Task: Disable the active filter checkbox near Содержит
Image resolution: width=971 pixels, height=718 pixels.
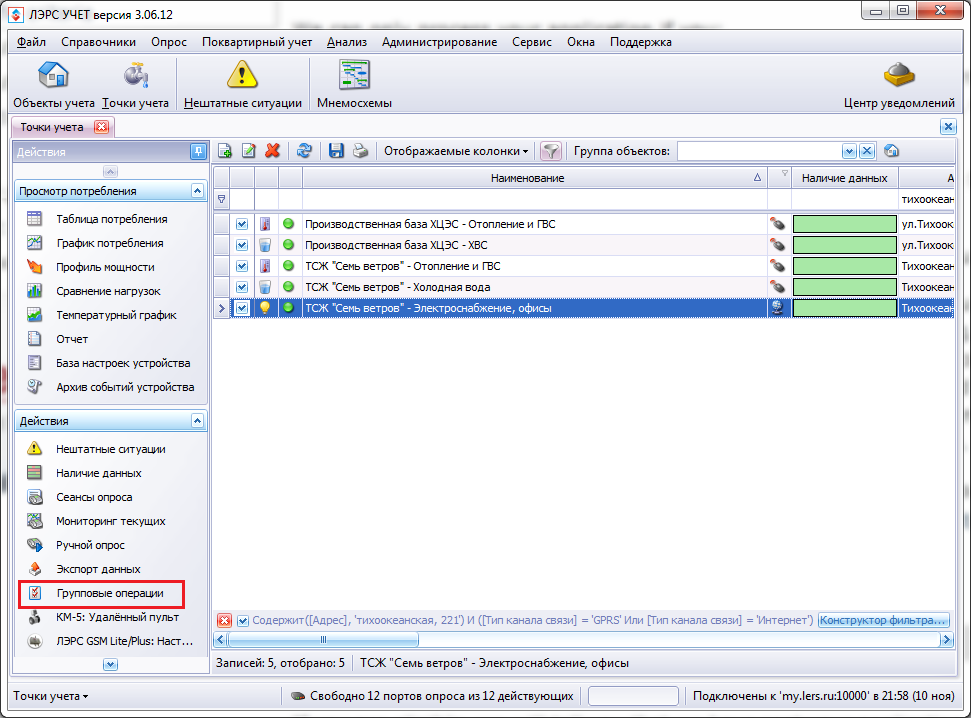Action: click(x=243, y=620)
